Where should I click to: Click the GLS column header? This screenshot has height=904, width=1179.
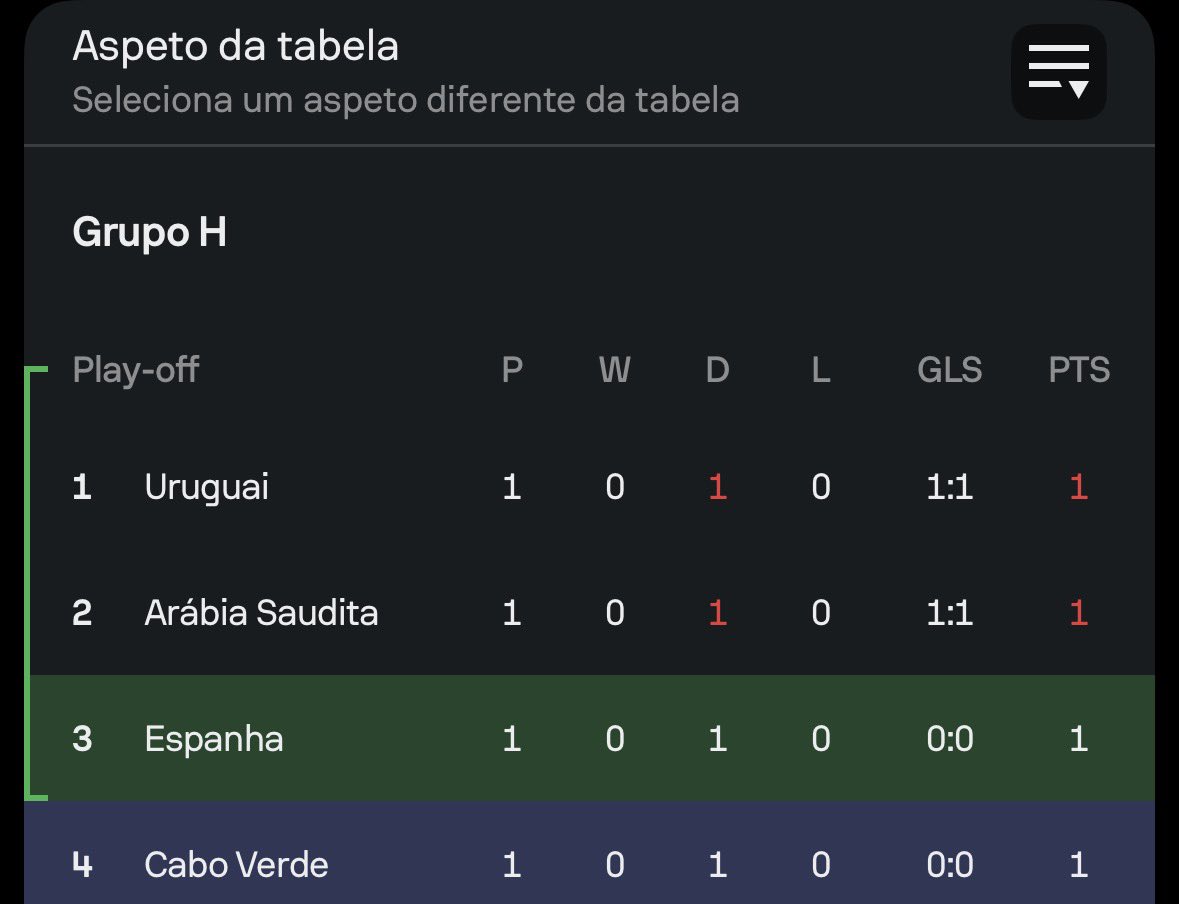tap(950, 369)
